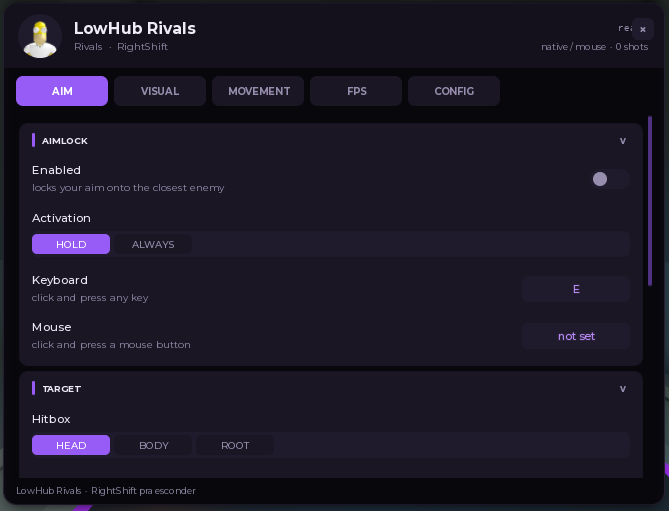Image resolution: width=669 pixels, height=511 pixels.
Task: Click the vertical scrollbar thumb
Action: pyautogui.click(x=650, y=201)
